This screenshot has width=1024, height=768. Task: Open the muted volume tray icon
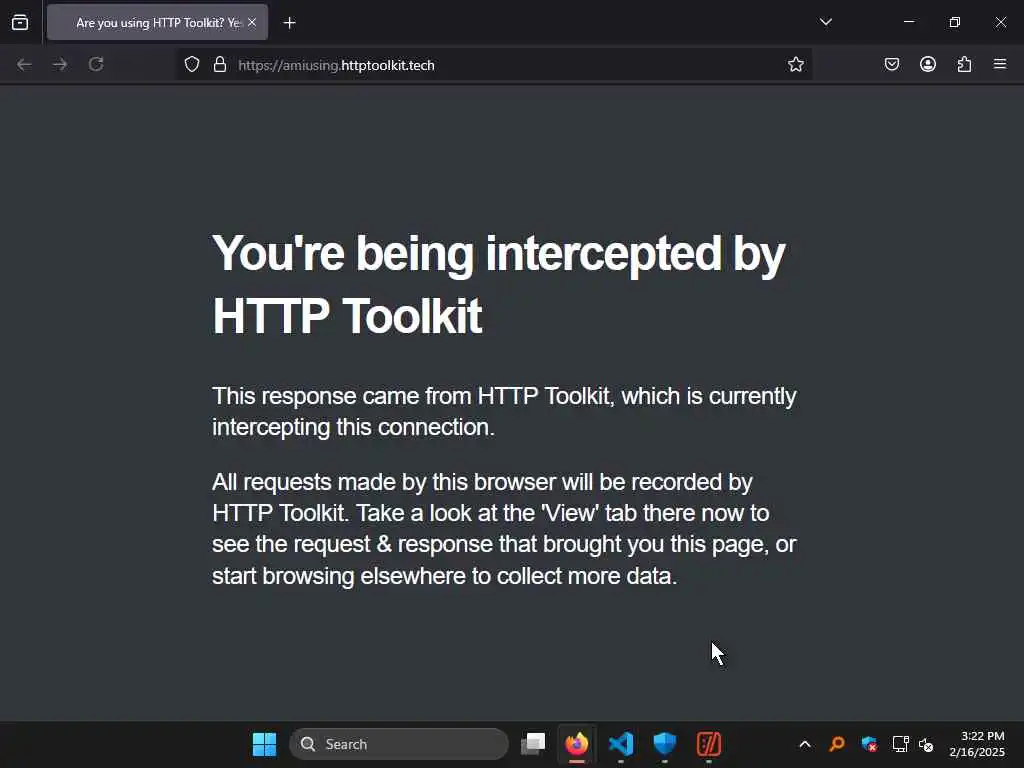coord(925,744)
